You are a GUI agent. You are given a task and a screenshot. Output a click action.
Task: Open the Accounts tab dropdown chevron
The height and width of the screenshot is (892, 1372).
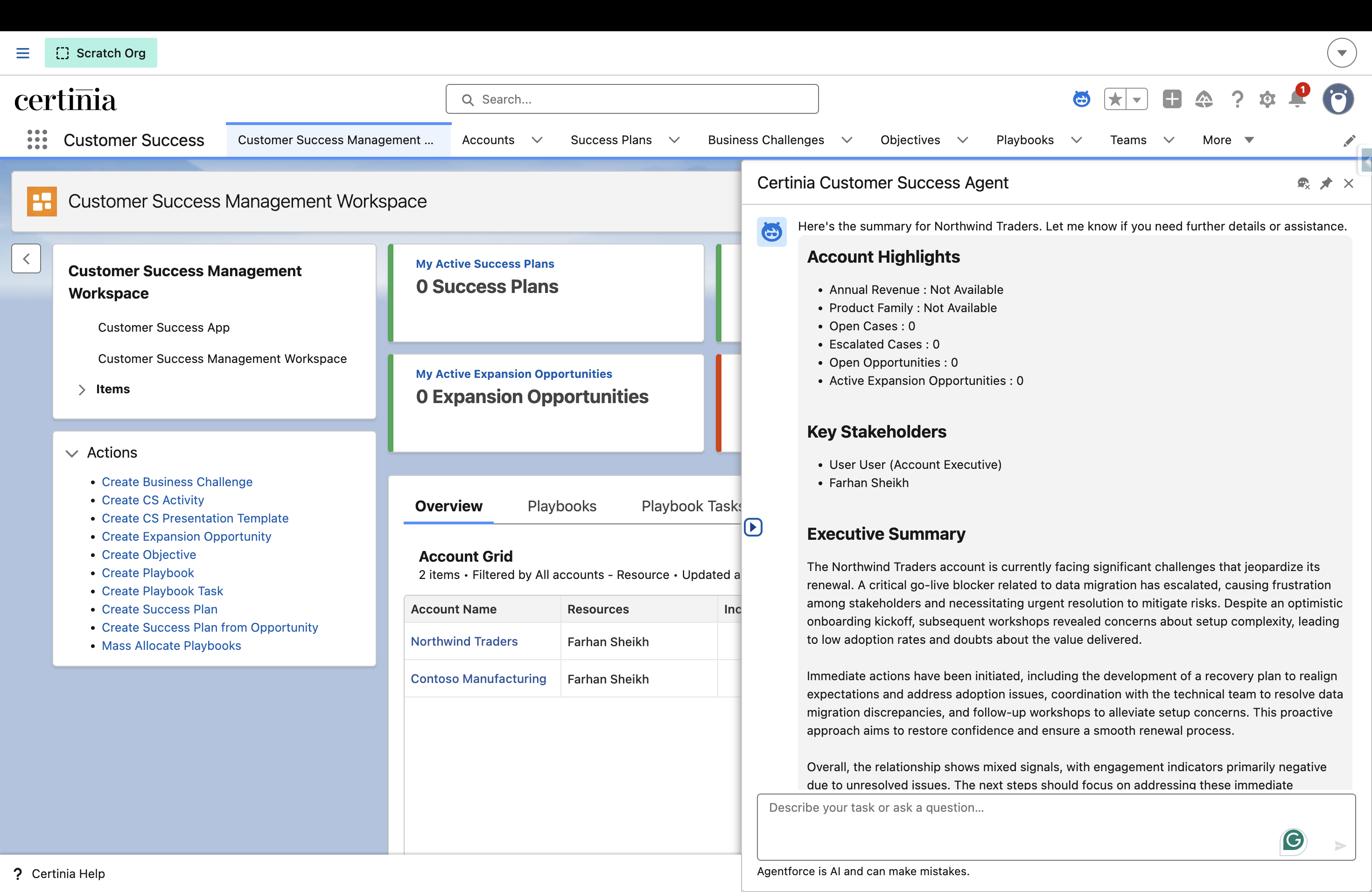point(537,140)
